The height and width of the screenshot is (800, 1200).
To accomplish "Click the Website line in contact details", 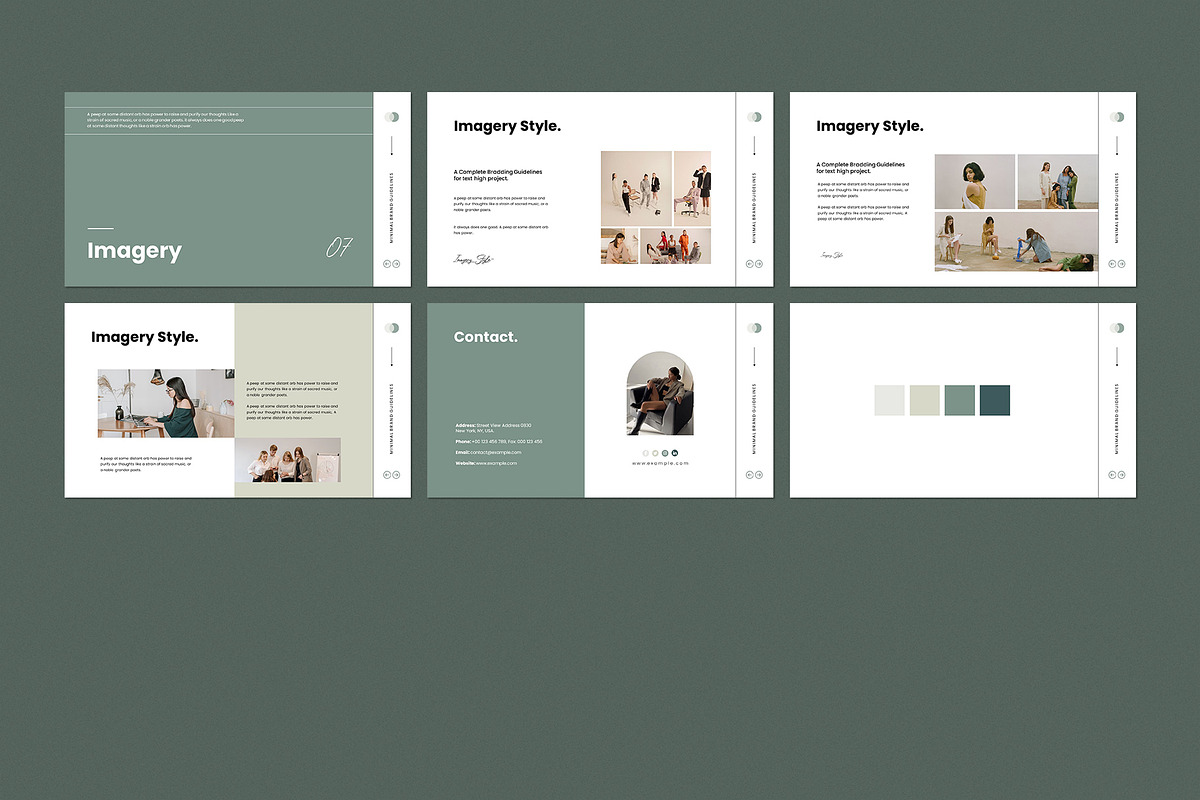I will [x=486, y=463].
